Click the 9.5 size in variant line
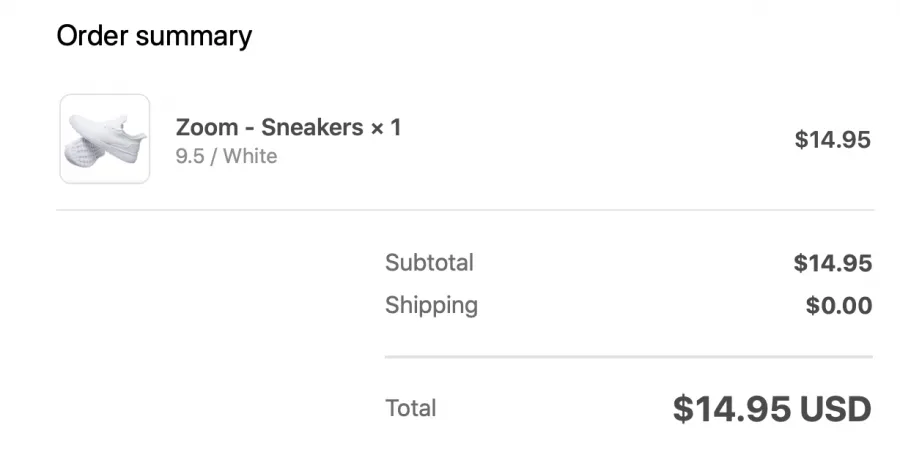 click(x=190, y=156)
